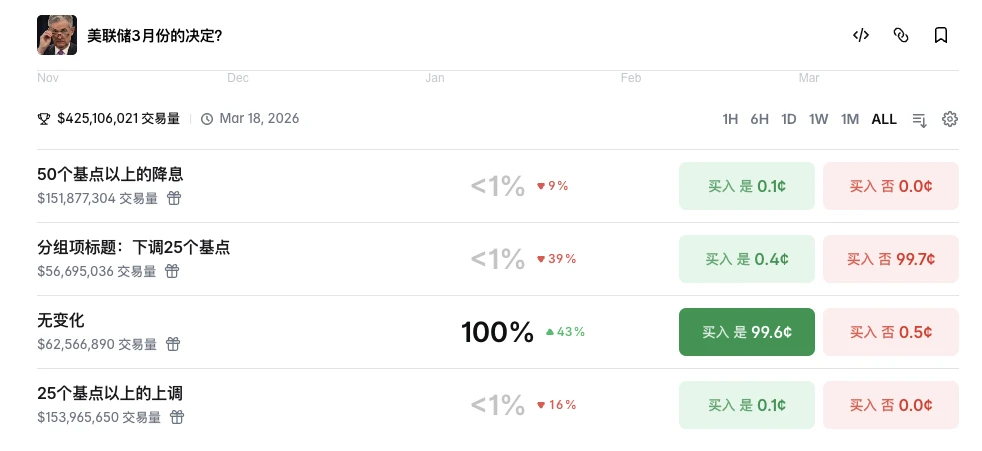Click gift icon under 25个基点以上的上调
Viewport: 982px width, 451px height.
point(176,417)
